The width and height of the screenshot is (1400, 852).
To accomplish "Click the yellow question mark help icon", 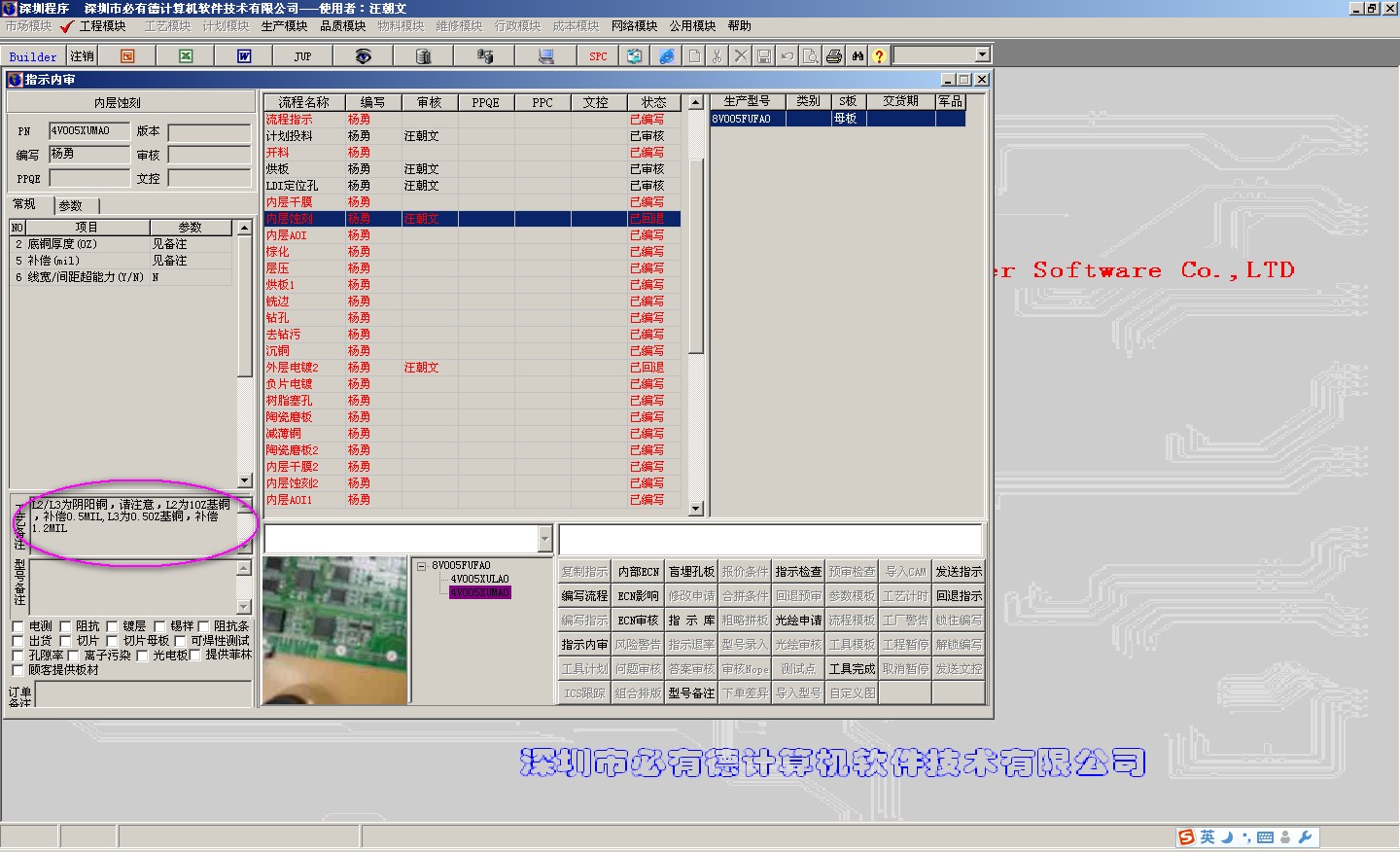I will click(x=879, y=56).
